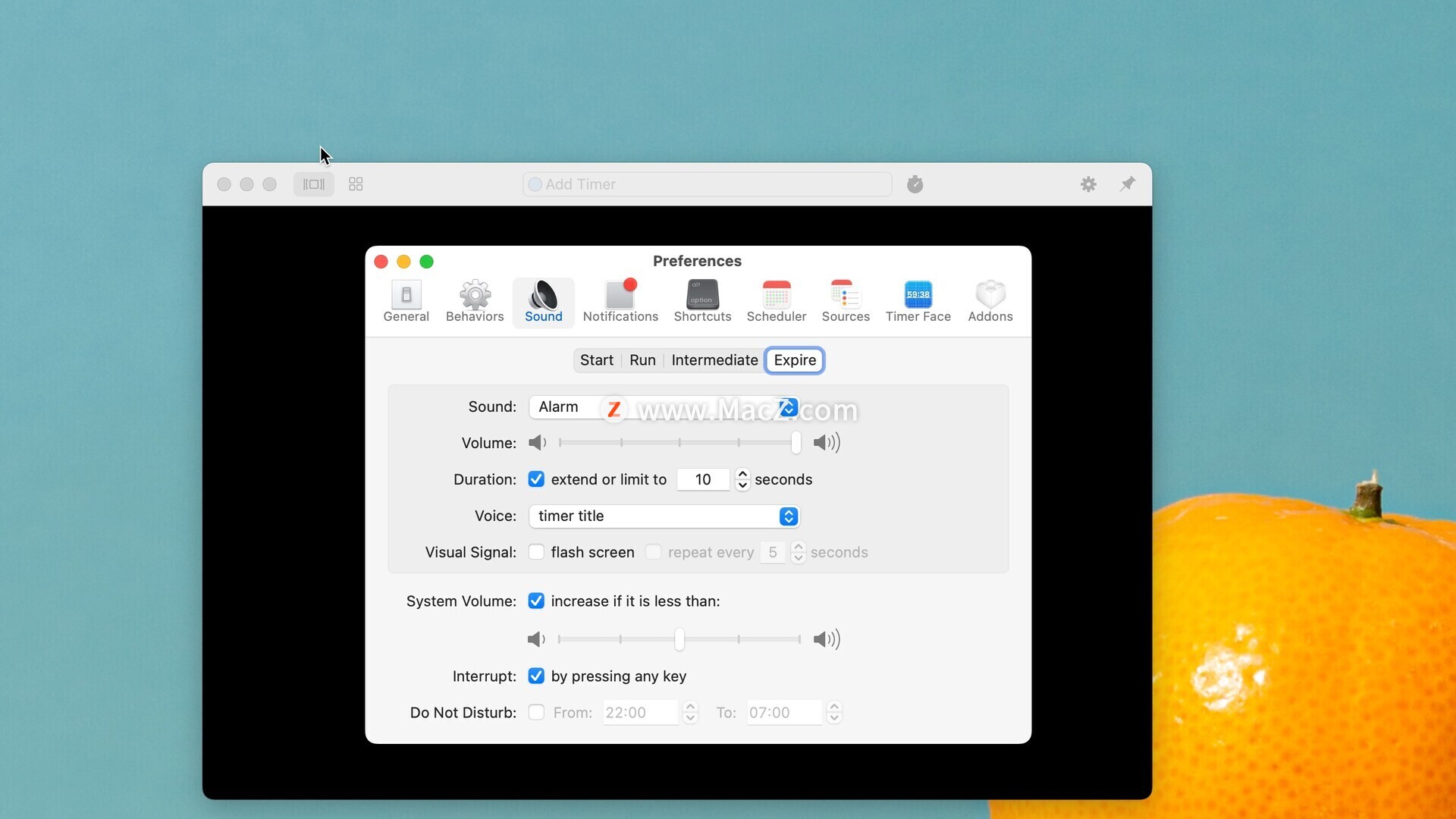This screenshot has height=819, width=1456.
Task: Close the Preferences window
Action: 381,262
